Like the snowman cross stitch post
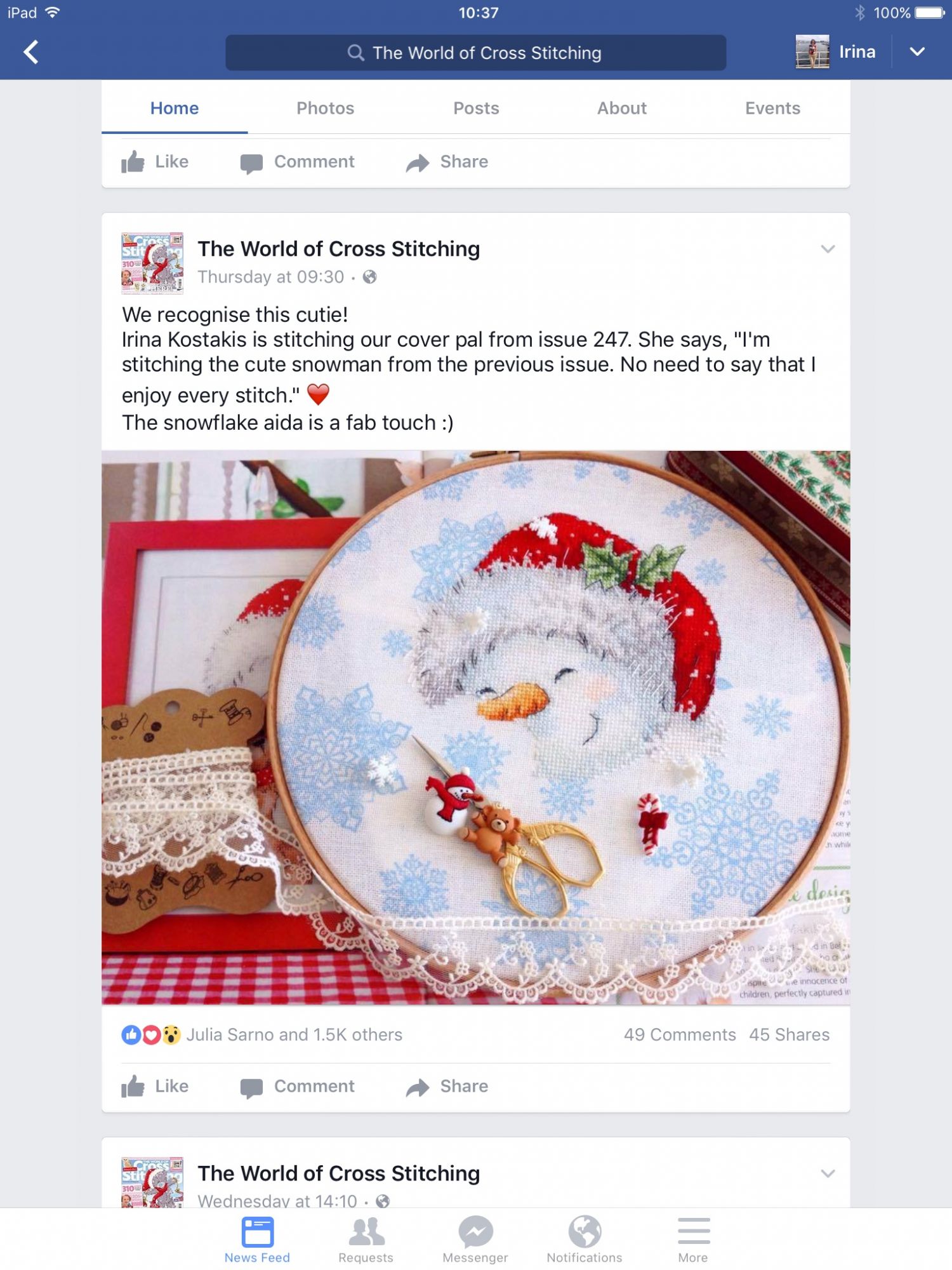This screenshot has width=952, height=1270. [x=155, y=1086]
